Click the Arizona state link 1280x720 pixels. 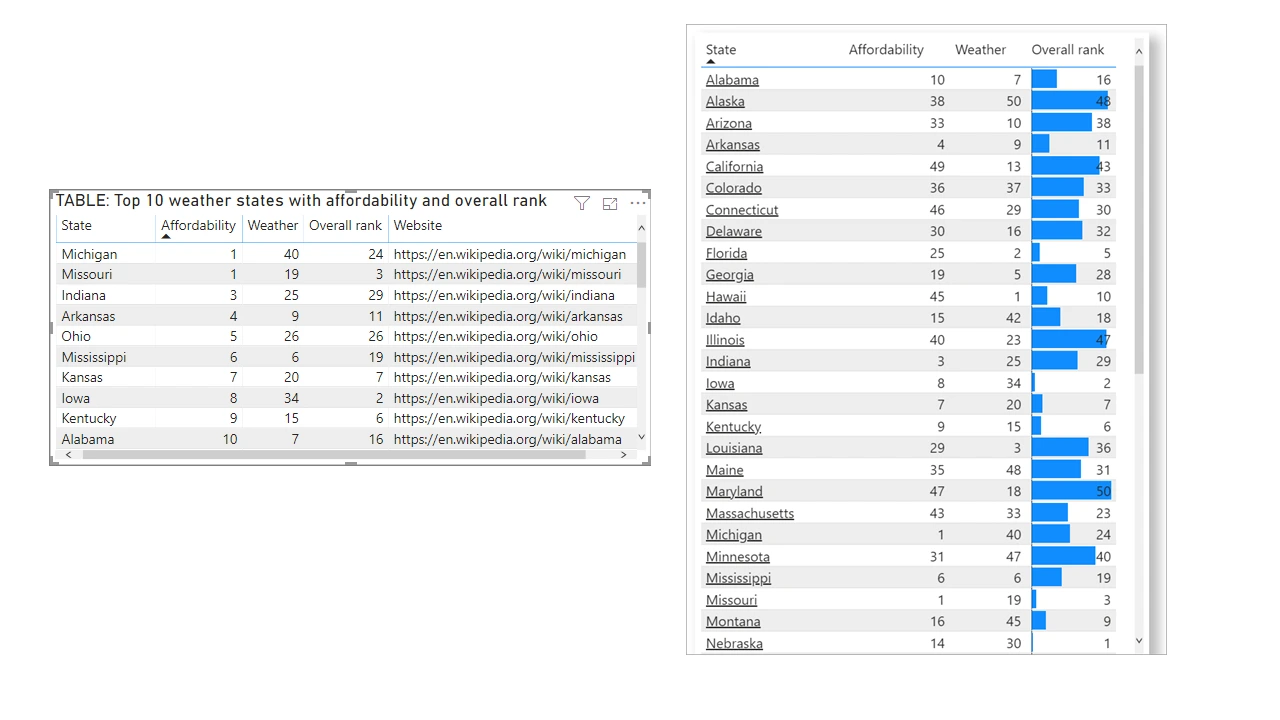click(729, 124)
